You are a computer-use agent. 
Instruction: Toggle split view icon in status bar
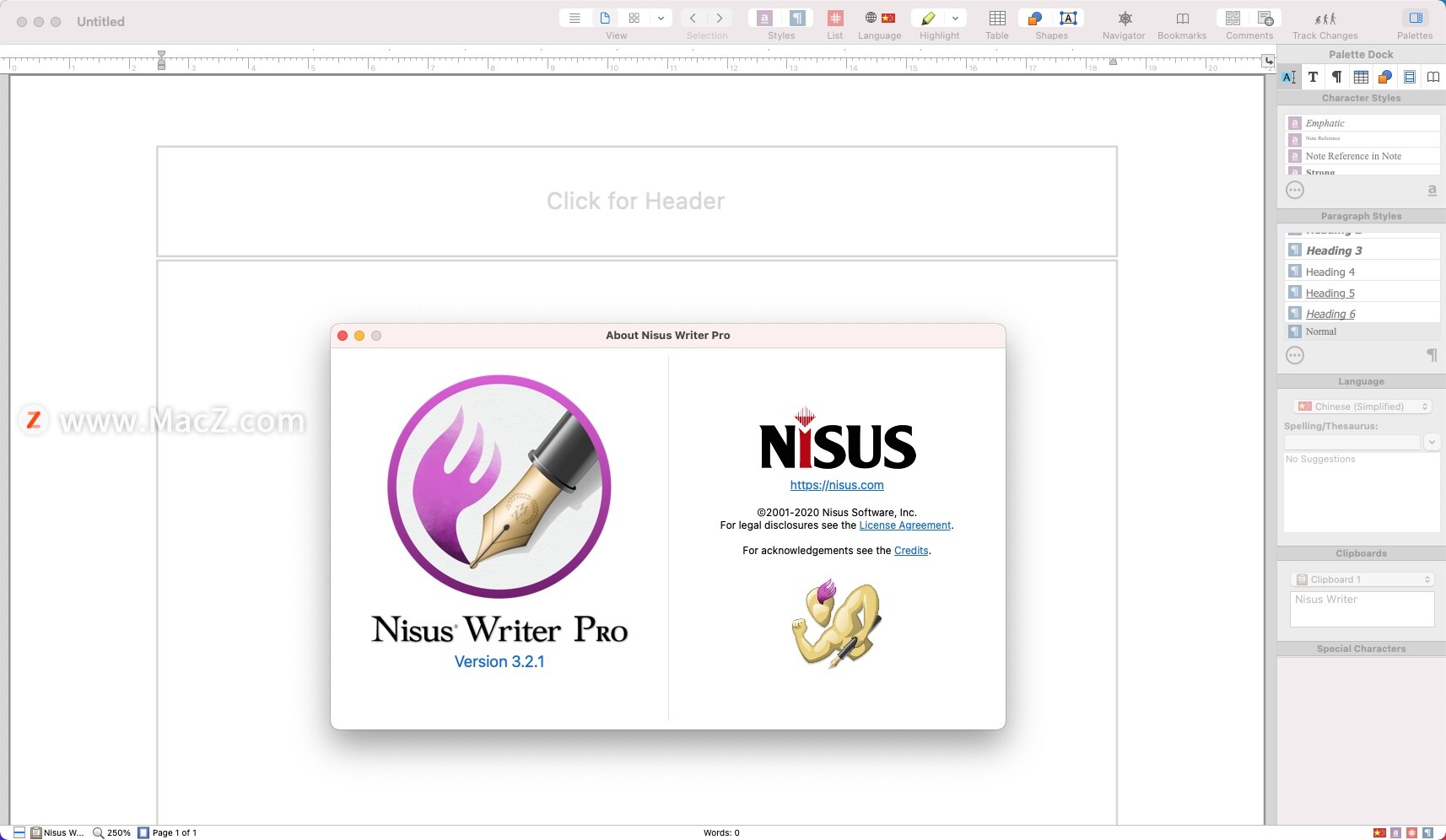coord(19,832)
